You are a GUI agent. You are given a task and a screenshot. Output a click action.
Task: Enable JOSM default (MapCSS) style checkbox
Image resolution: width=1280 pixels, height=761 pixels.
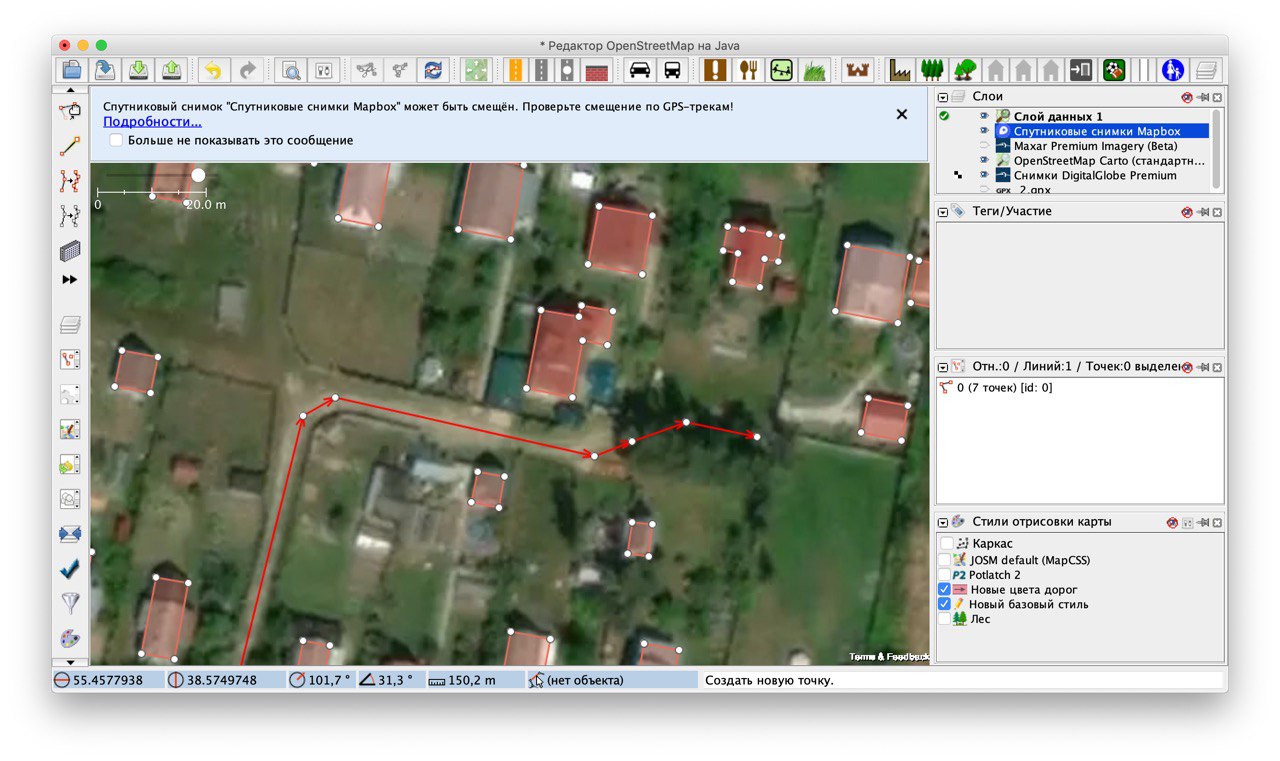(945, 559)
